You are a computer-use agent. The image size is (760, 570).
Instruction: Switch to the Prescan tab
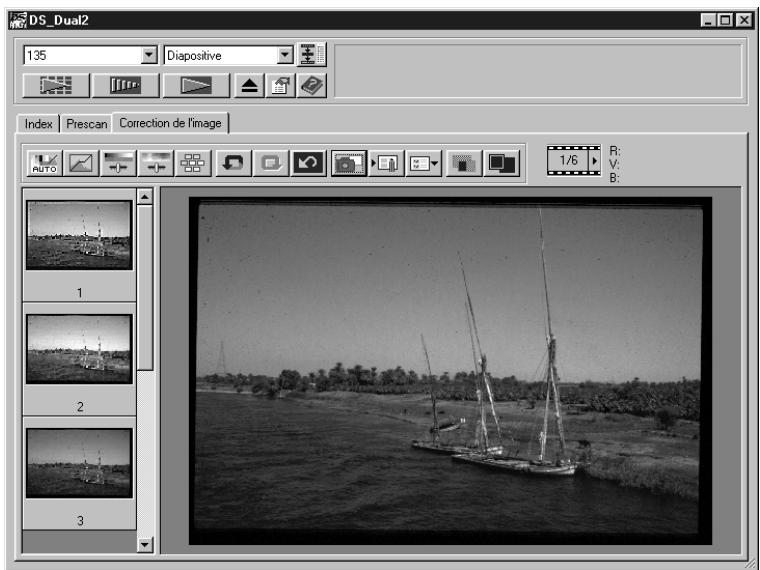click(x=87, y=124)
